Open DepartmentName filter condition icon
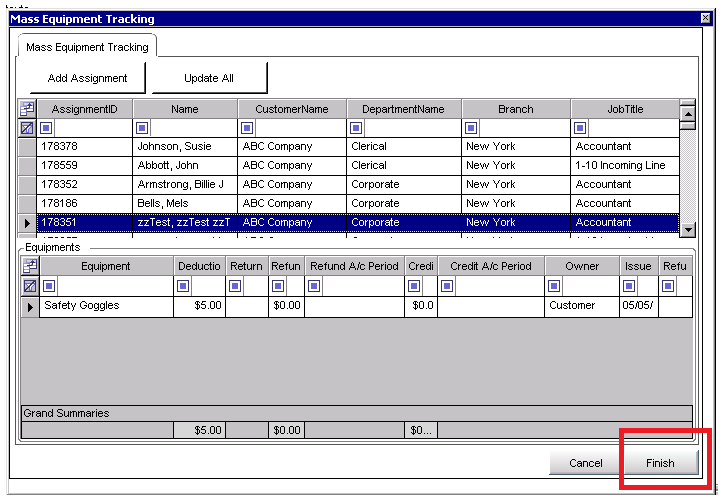This screenshot has height=500, width=725. pyautogui.click(x=356, y=128)
